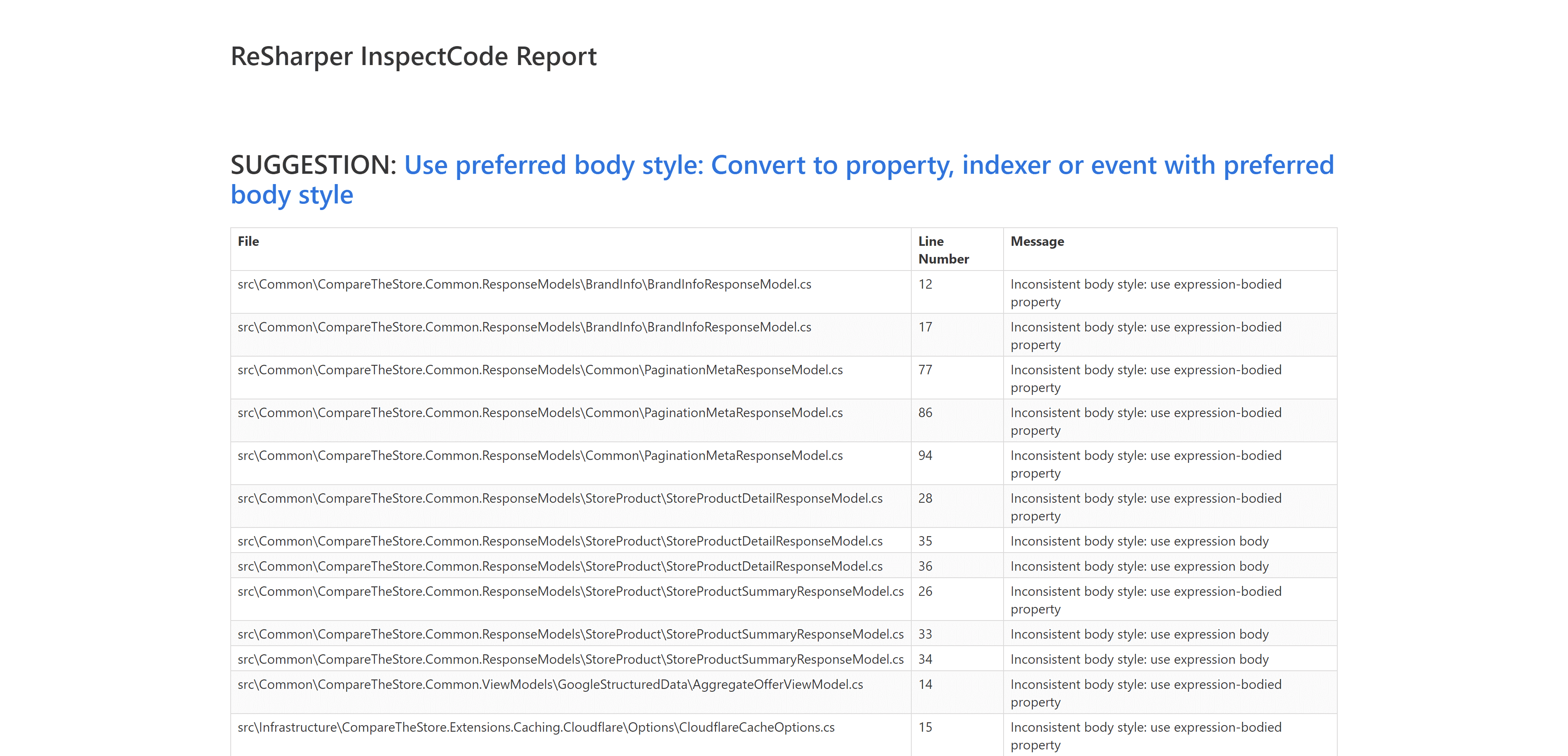Click StoreProductSummaryResponseModel.cs path in line 26 row
This screenshot has width=1568, height=756.
(x=570, y=591)
